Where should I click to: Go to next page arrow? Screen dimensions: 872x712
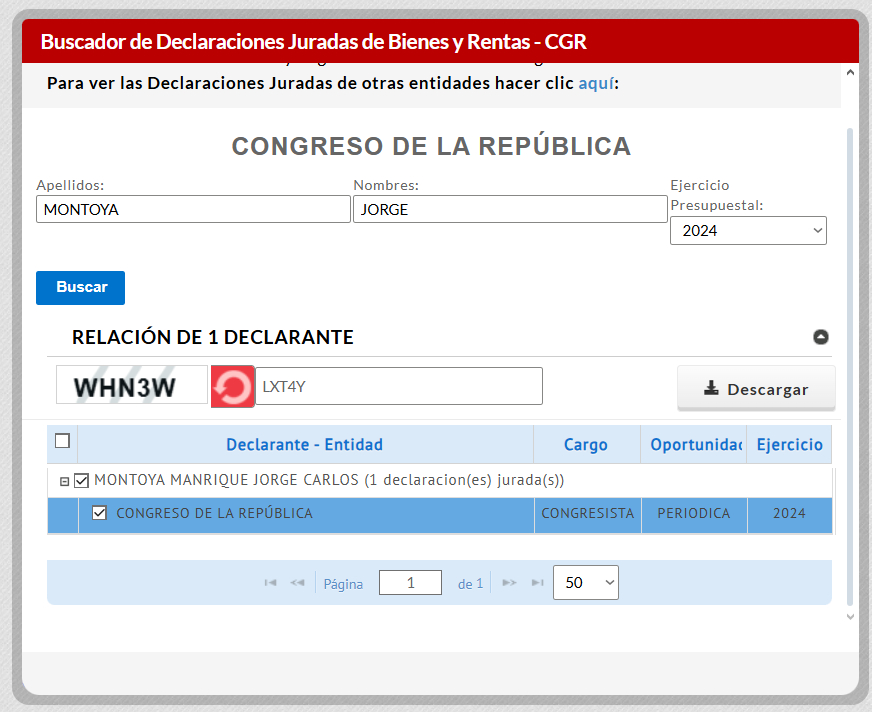tap(509, 582)
